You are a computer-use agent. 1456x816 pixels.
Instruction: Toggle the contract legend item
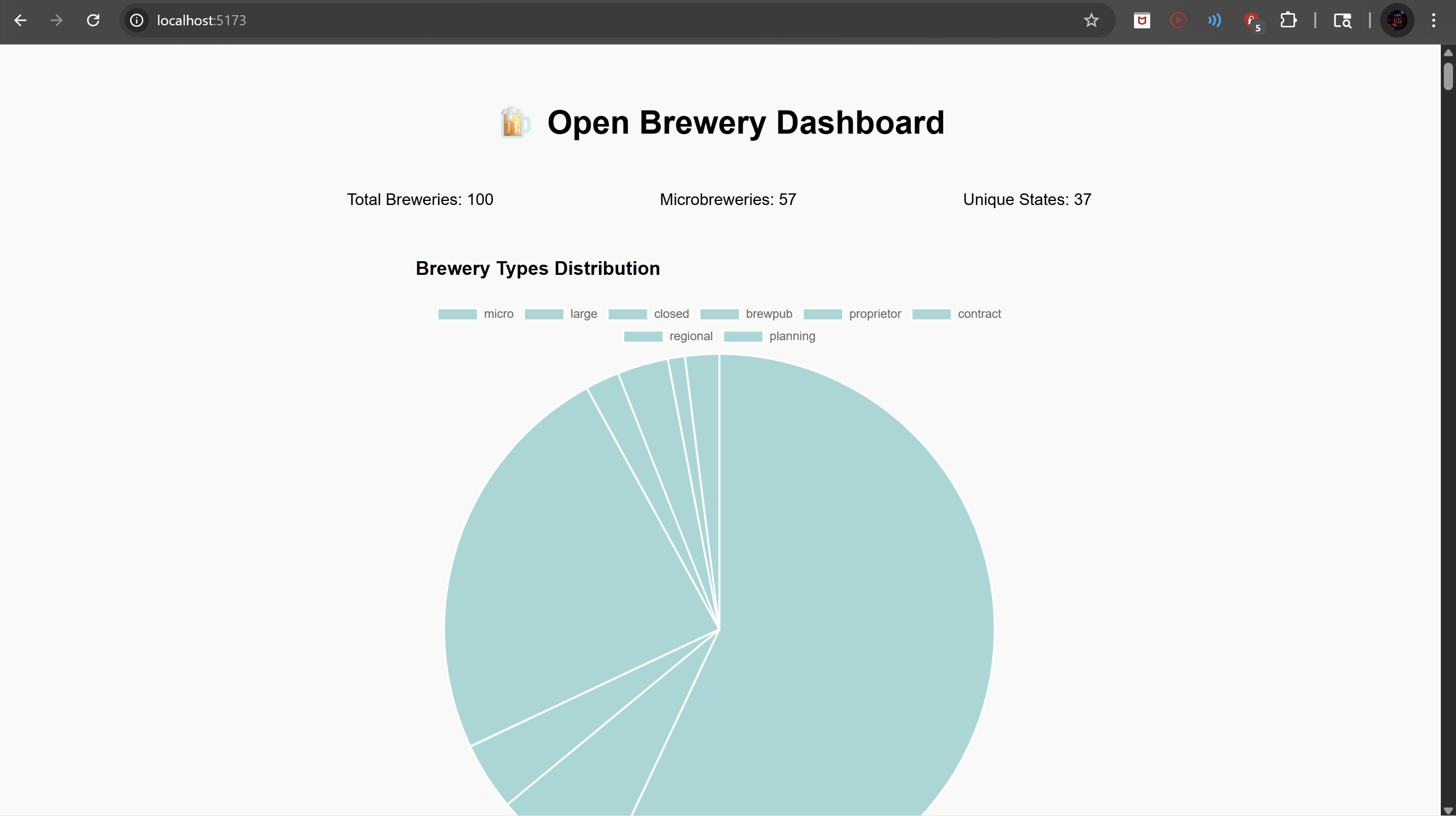956,314
